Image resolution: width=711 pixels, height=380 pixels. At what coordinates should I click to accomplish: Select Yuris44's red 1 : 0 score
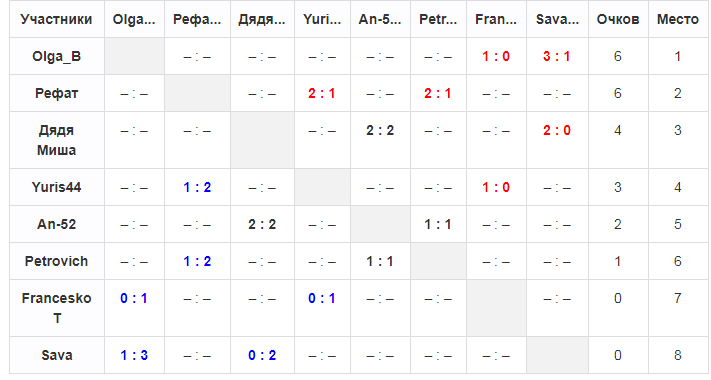[496, 187]
